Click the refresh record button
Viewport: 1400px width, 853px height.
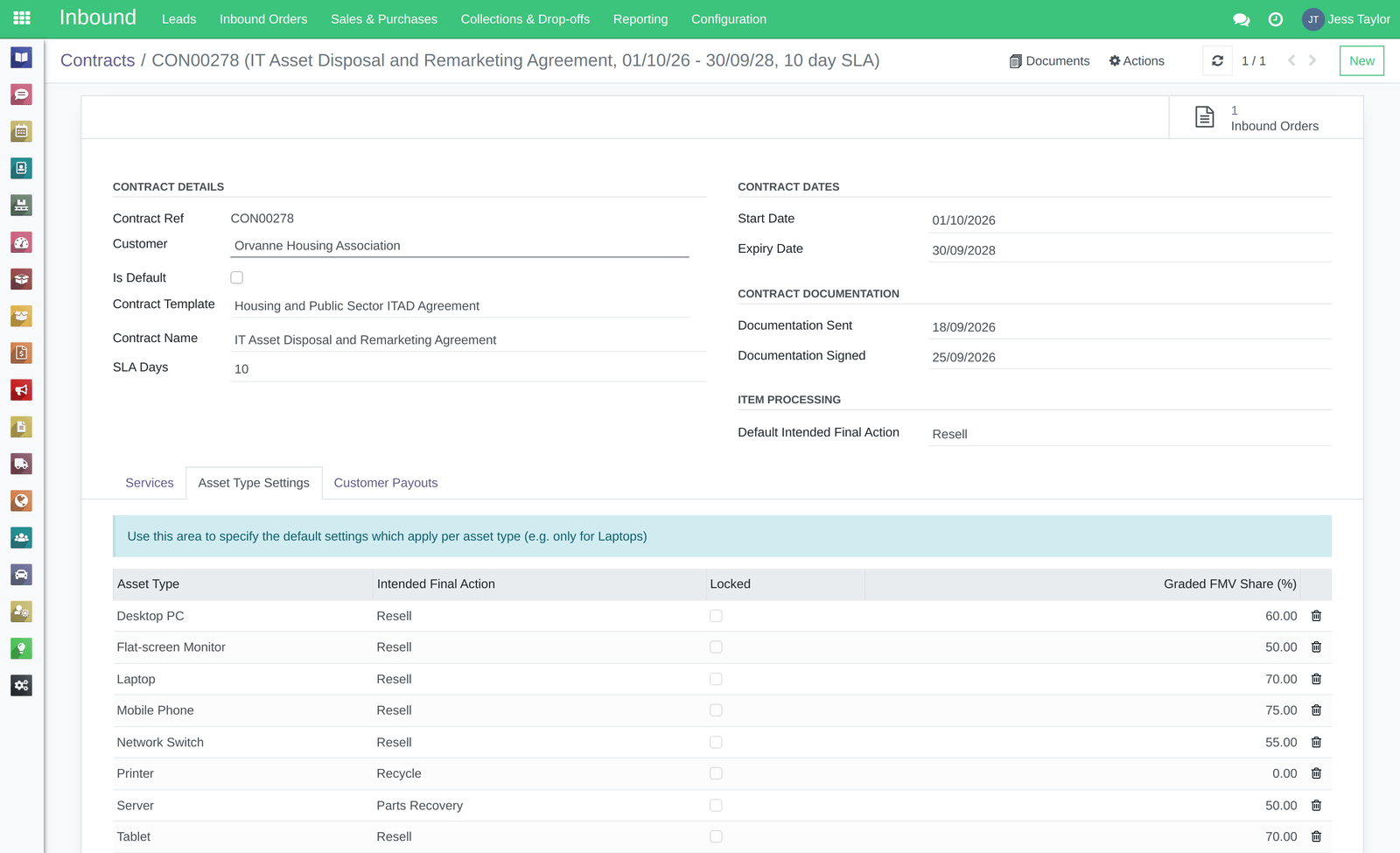(x=1217, y=60)
